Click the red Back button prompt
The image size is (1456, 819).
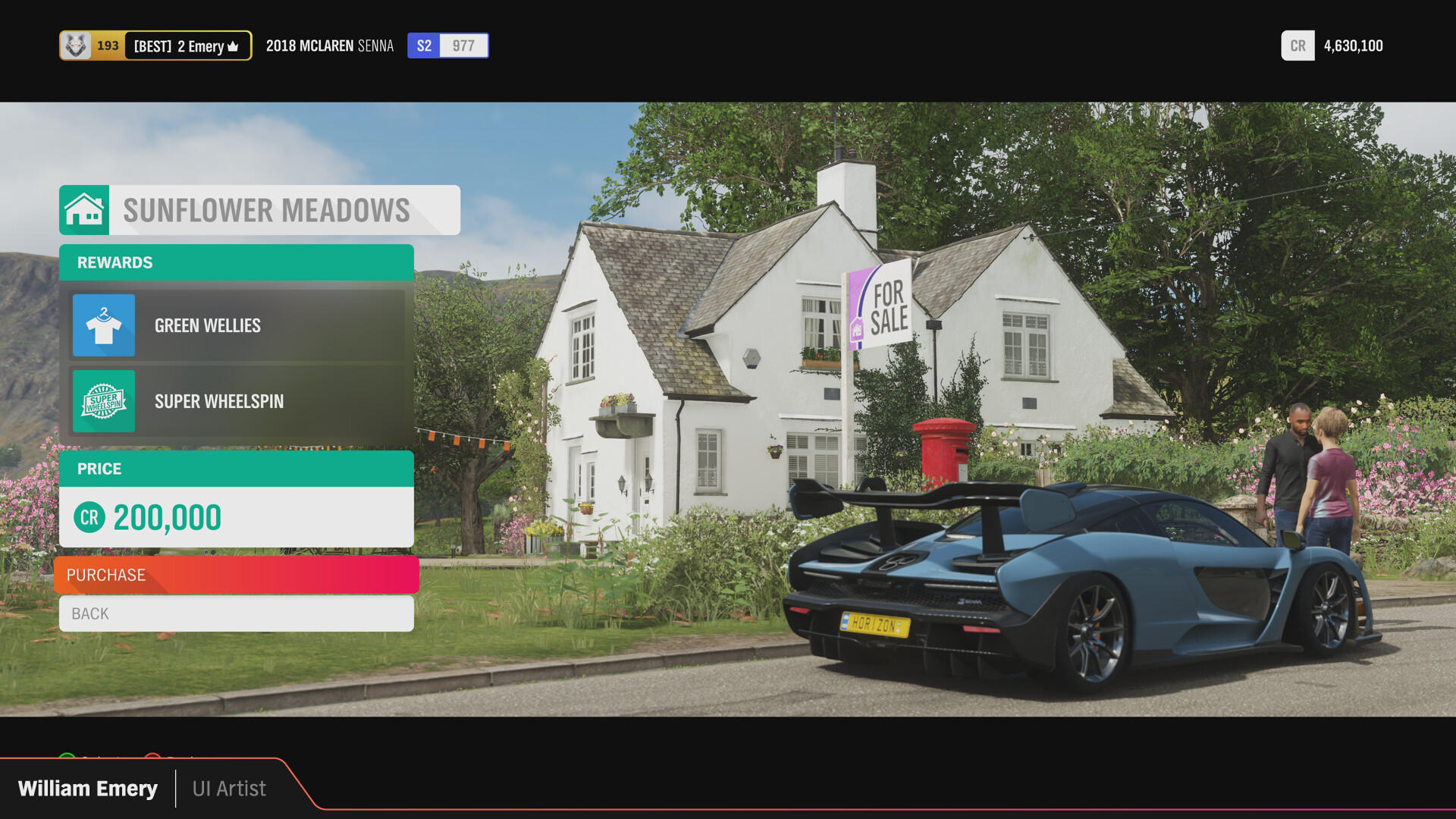153,757
